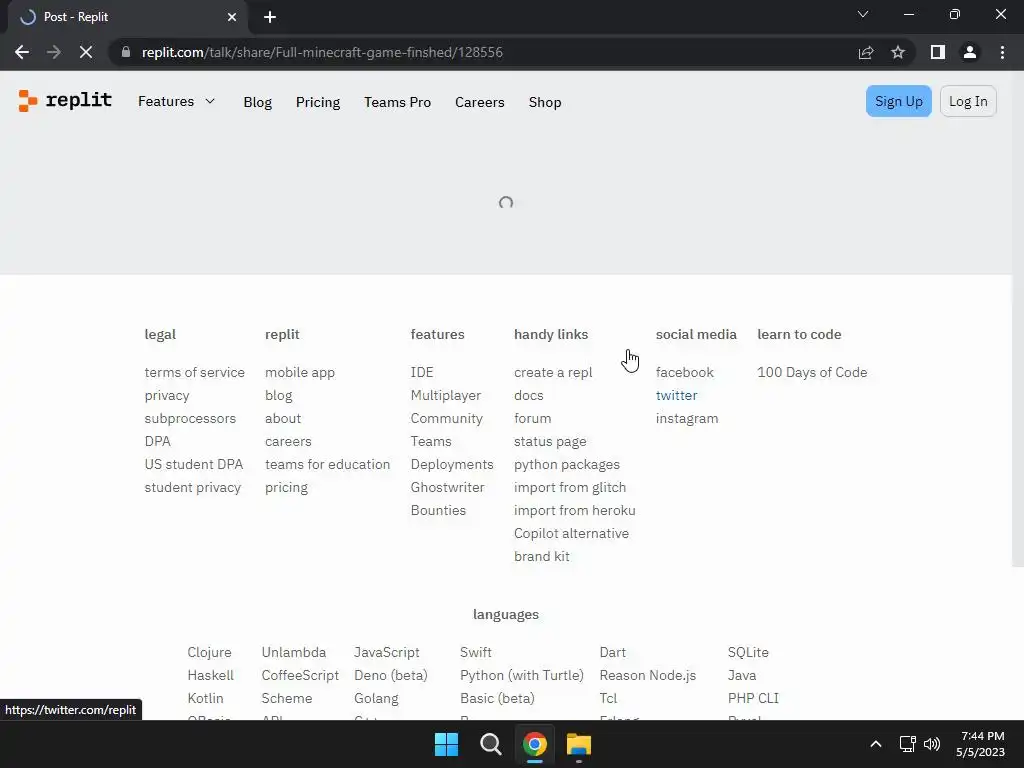Open the facebook social link

(x=684, y=372)
